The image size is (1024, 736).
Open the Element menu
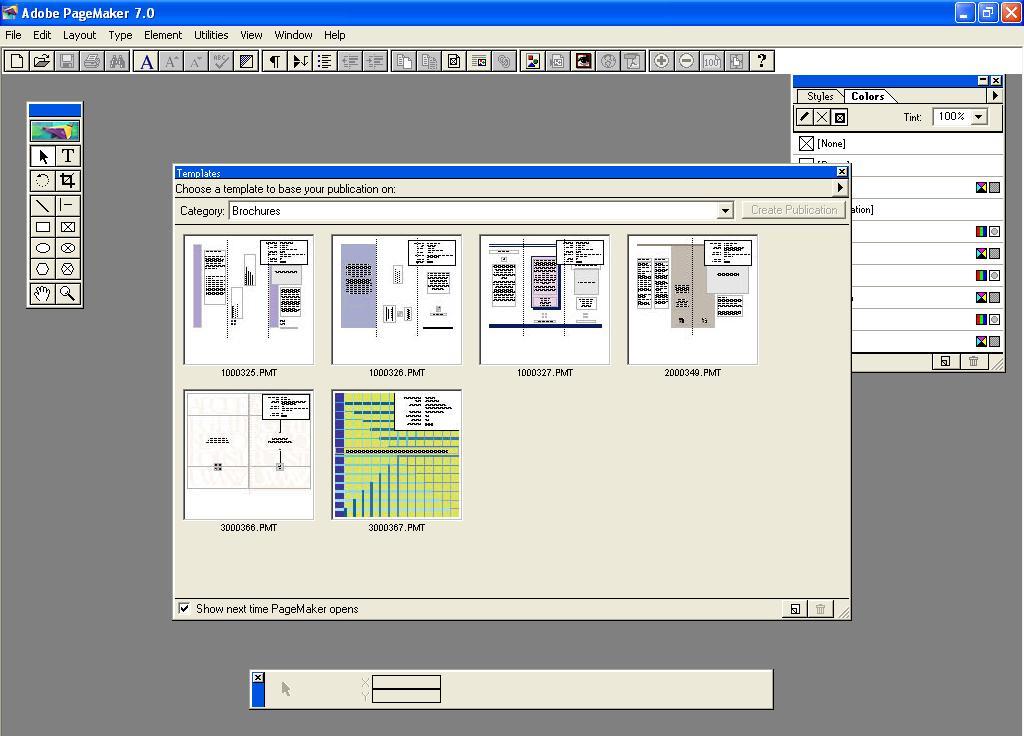163,35
